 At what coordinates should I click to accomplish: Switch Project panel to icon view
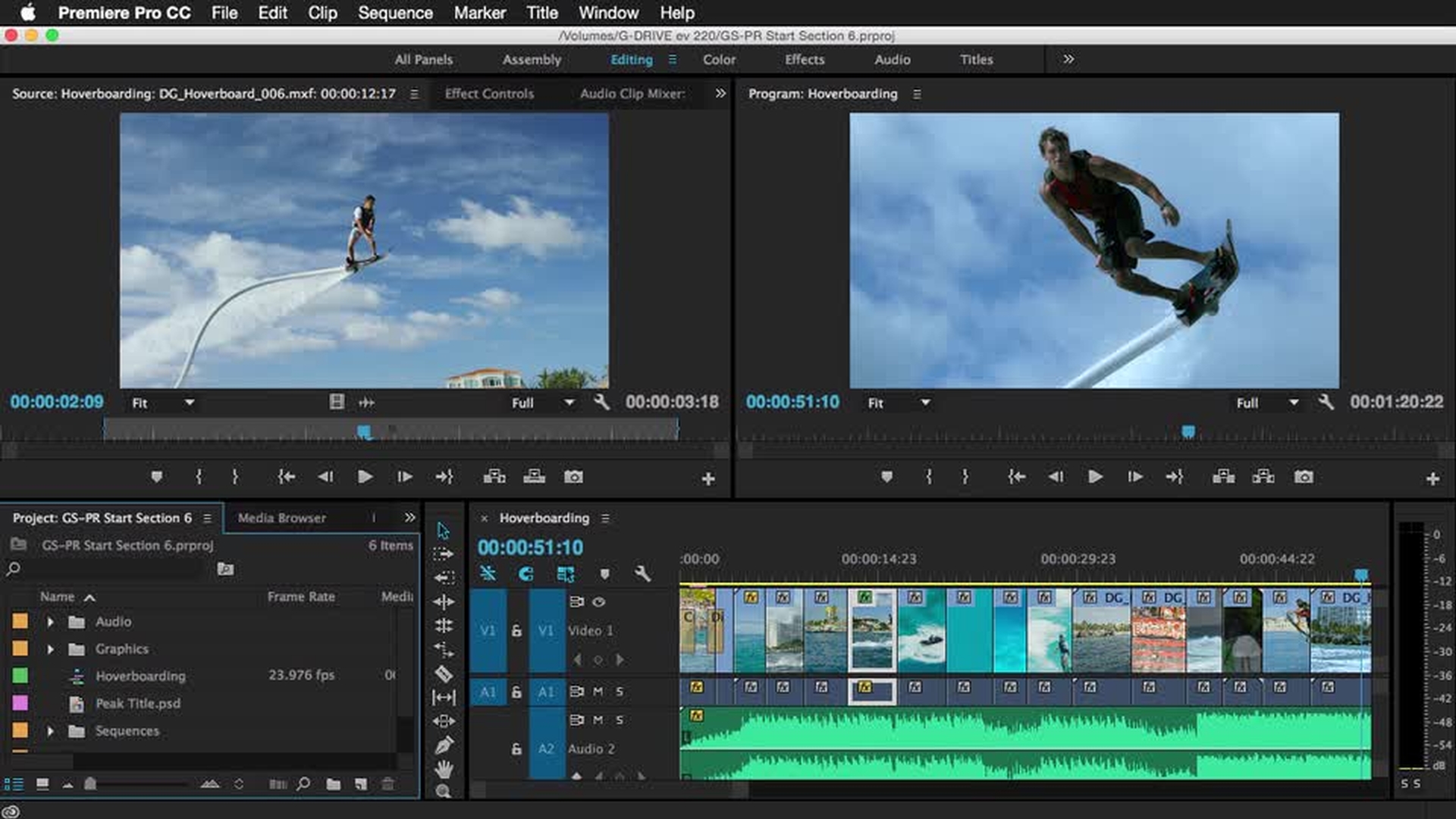click(x=42, y=784)
